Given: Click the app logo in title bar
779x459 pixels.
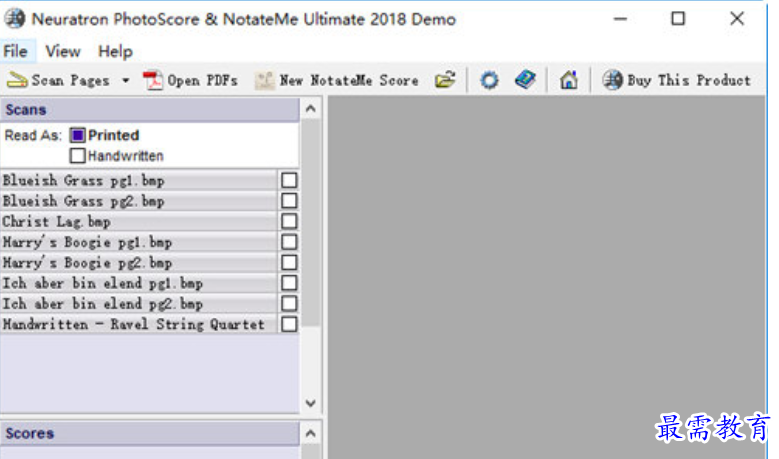Looking at the screenshot, I should pos(14,19).
